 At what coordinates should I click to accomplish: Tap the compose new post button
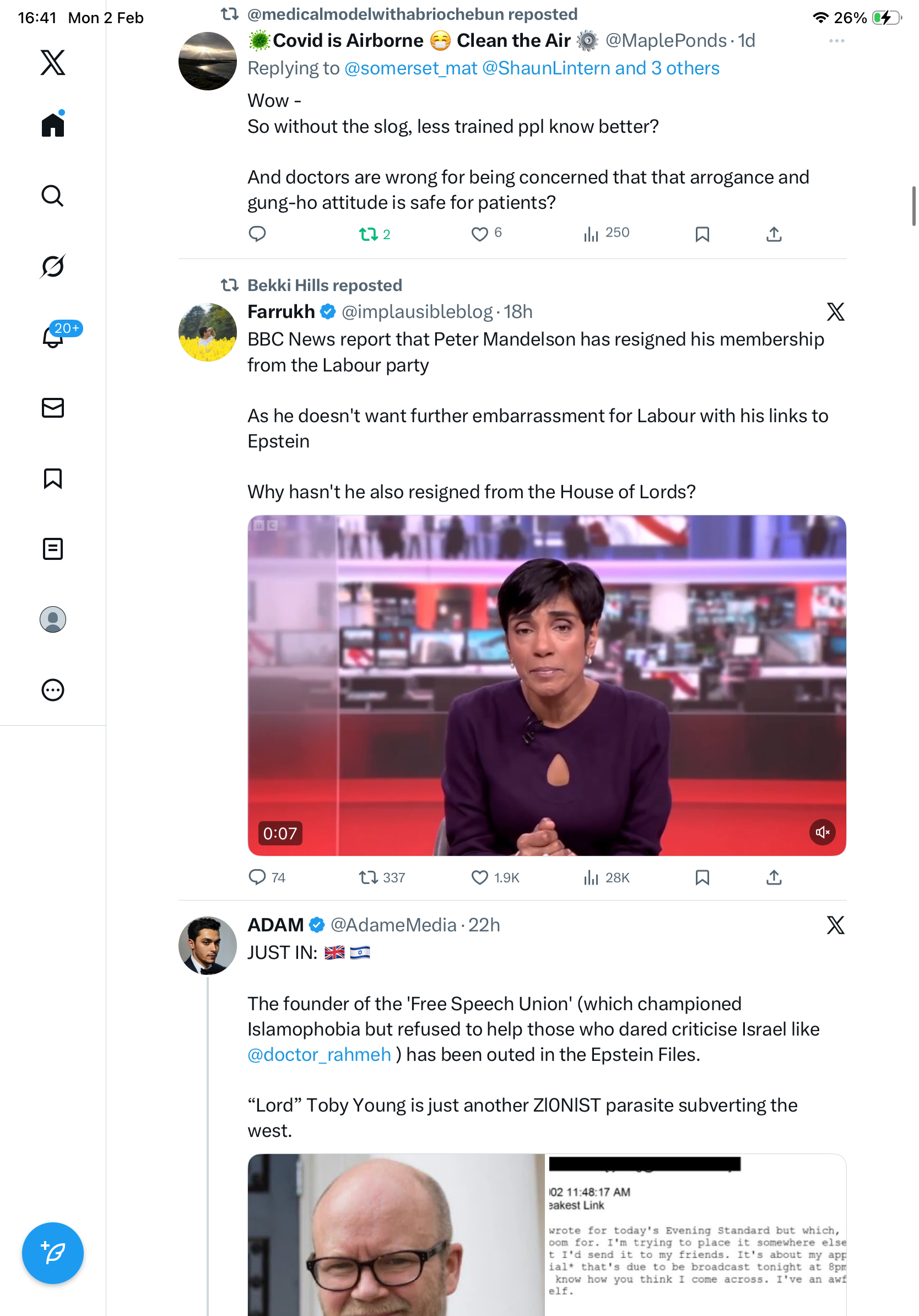53,1253
